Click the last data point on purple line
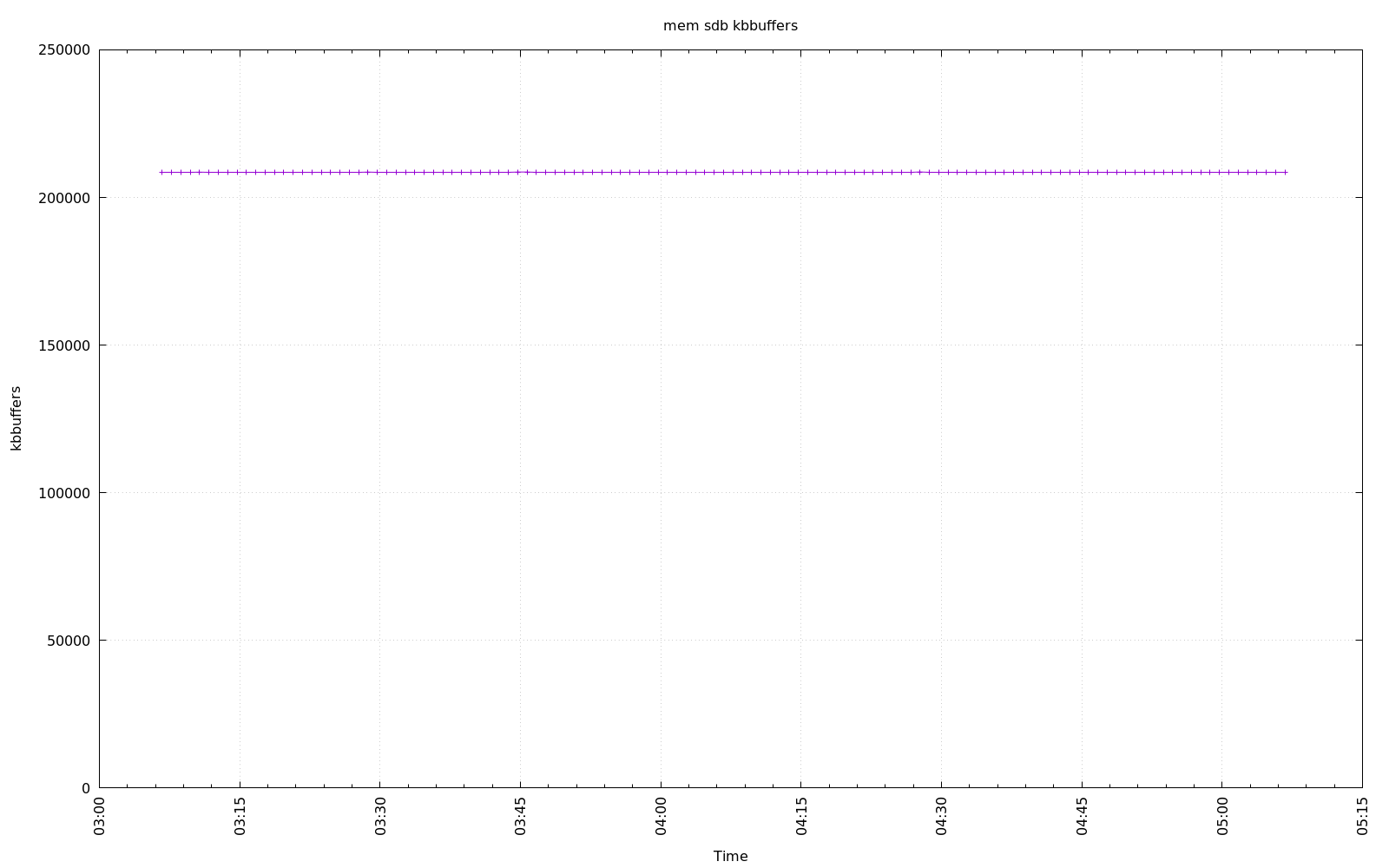This screenshot has width=1389, height=868. 1285,172
